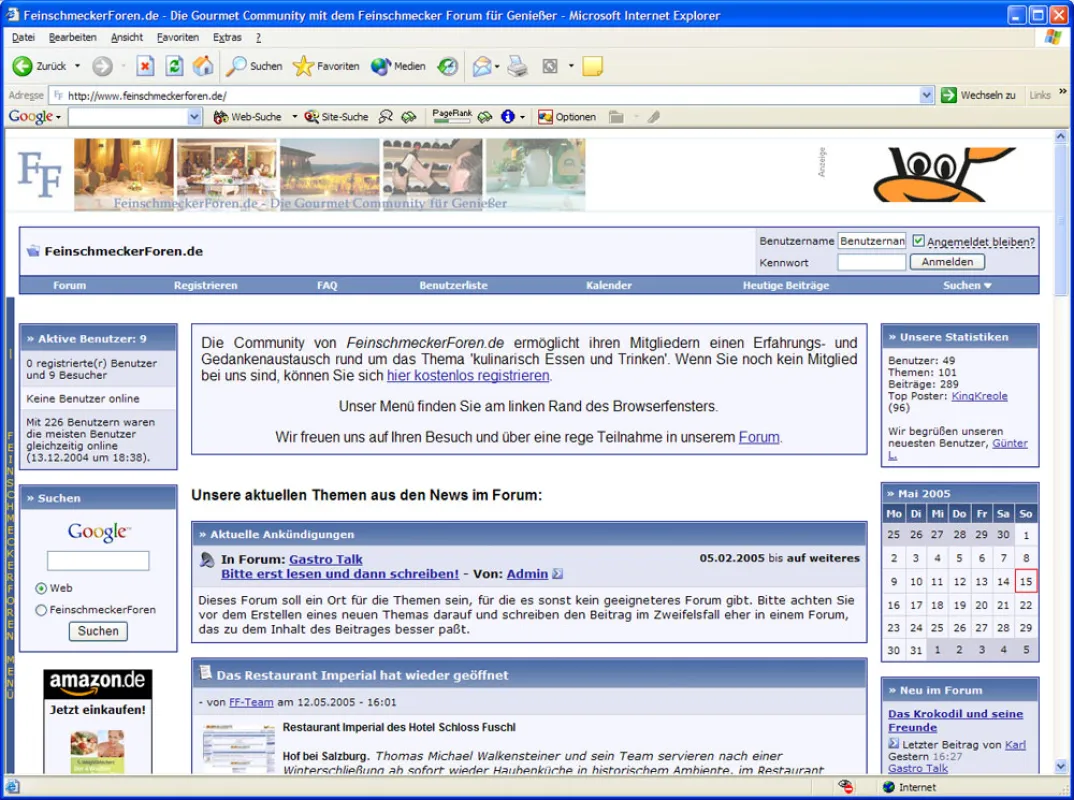1074x800 pixels.
Task: Open the Benutzerliste navbar link
Action: pos(453,286)
